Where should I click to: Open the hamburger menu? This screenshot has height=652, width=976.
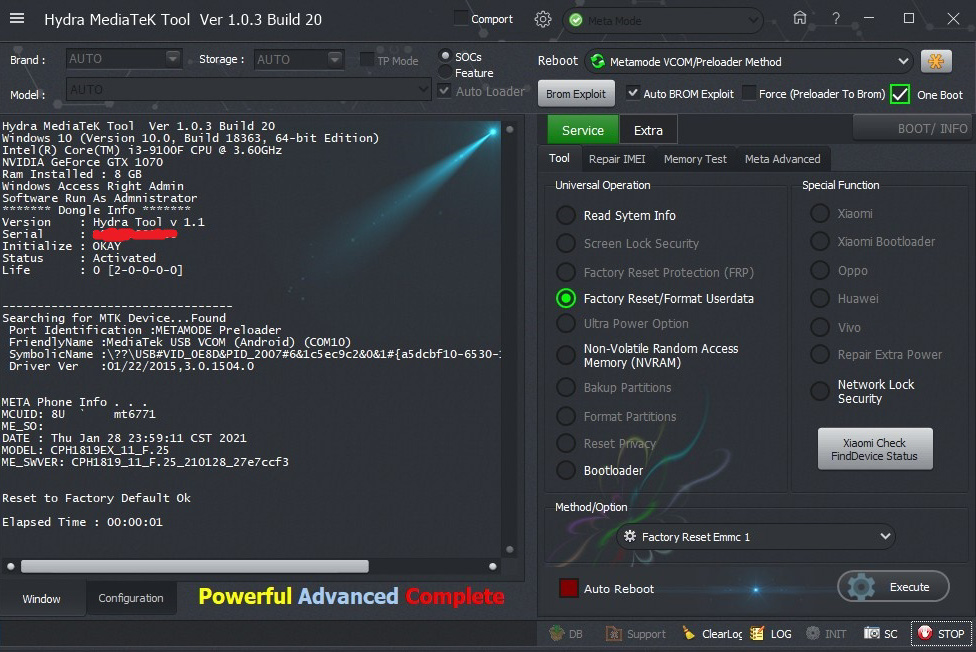tap(17, 19)
